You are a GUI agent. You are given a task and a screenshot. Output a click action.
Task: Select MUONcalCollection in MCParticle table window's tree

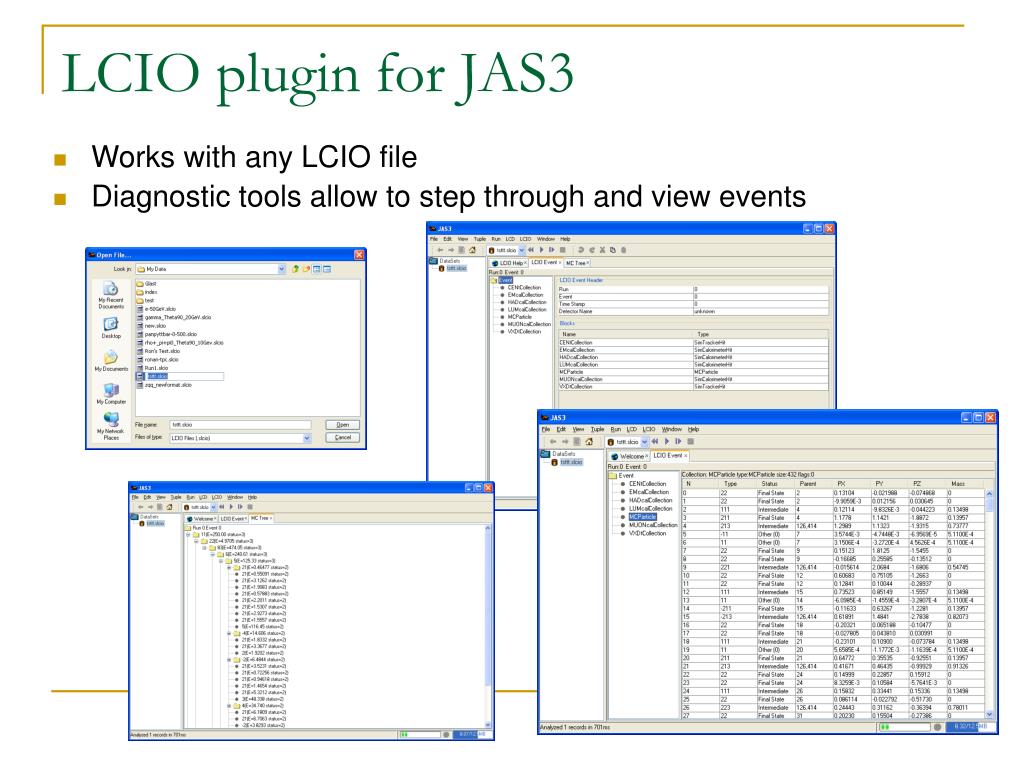[653, 525]
